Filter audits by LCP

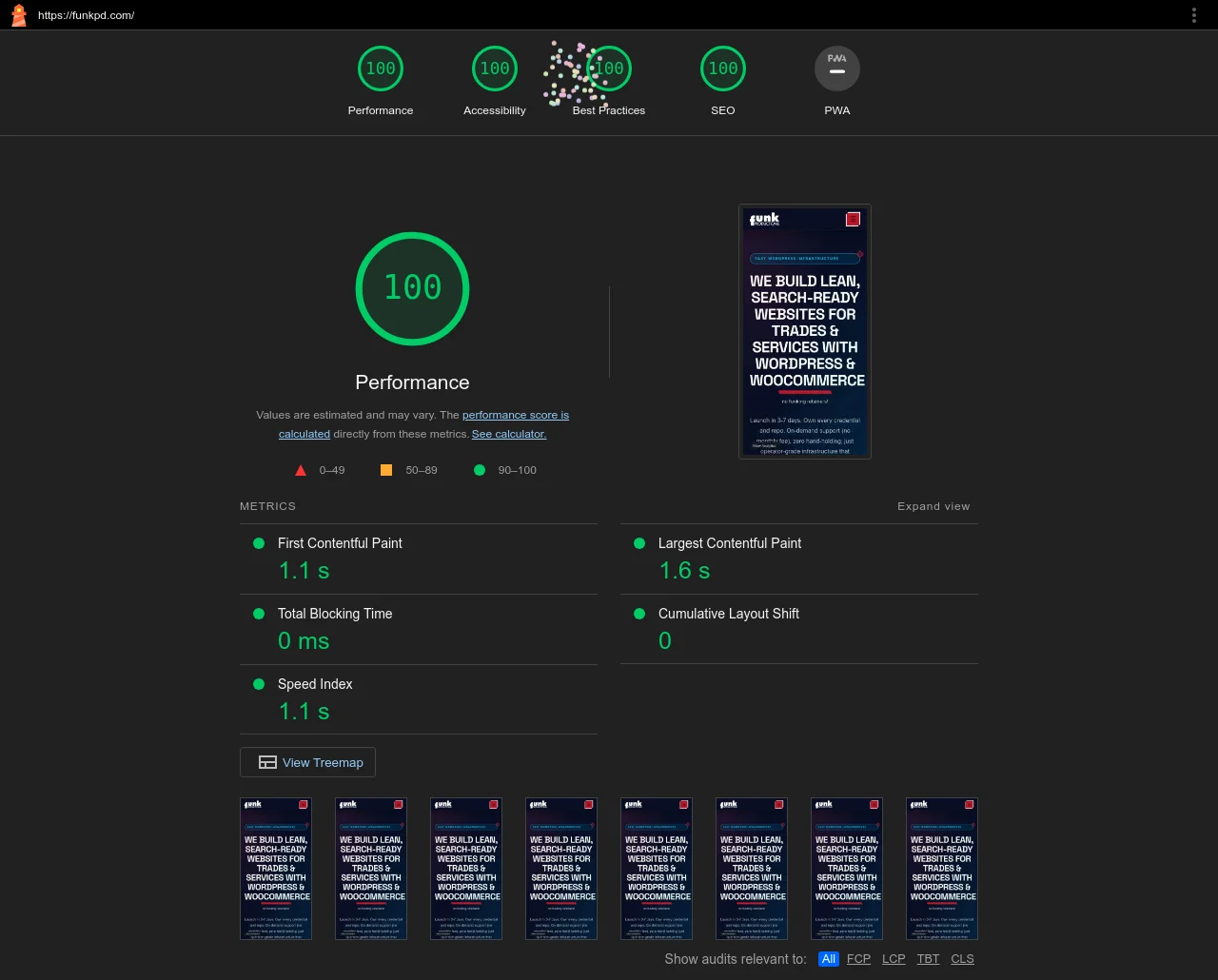tap(894, 959)
